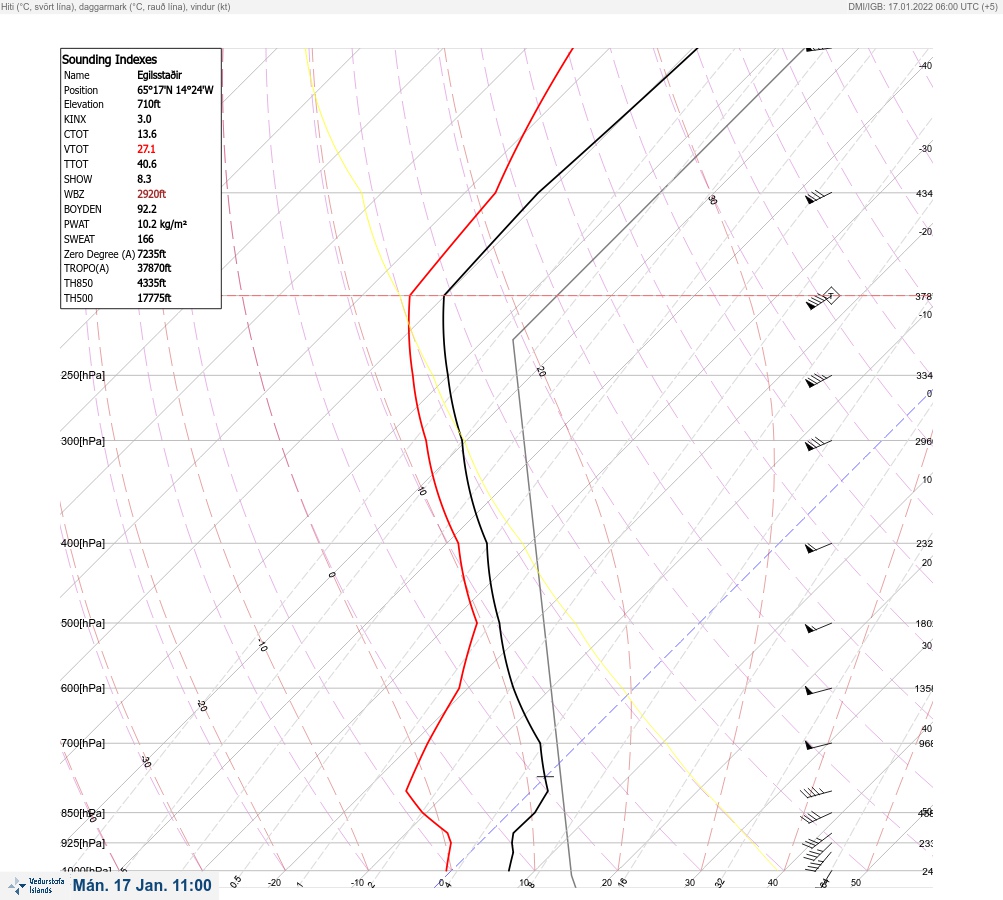The height and width of the screenshot is (900, 1003).
Task: Click the wind barb at 600 hPa
Action: [x=818, y=691]
